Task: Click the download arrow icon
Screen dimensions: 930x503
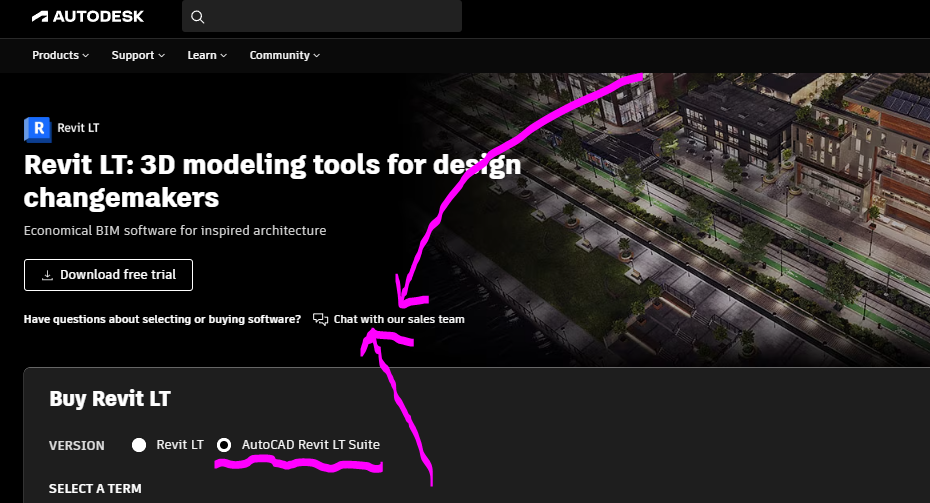Action: pos(47,275)
